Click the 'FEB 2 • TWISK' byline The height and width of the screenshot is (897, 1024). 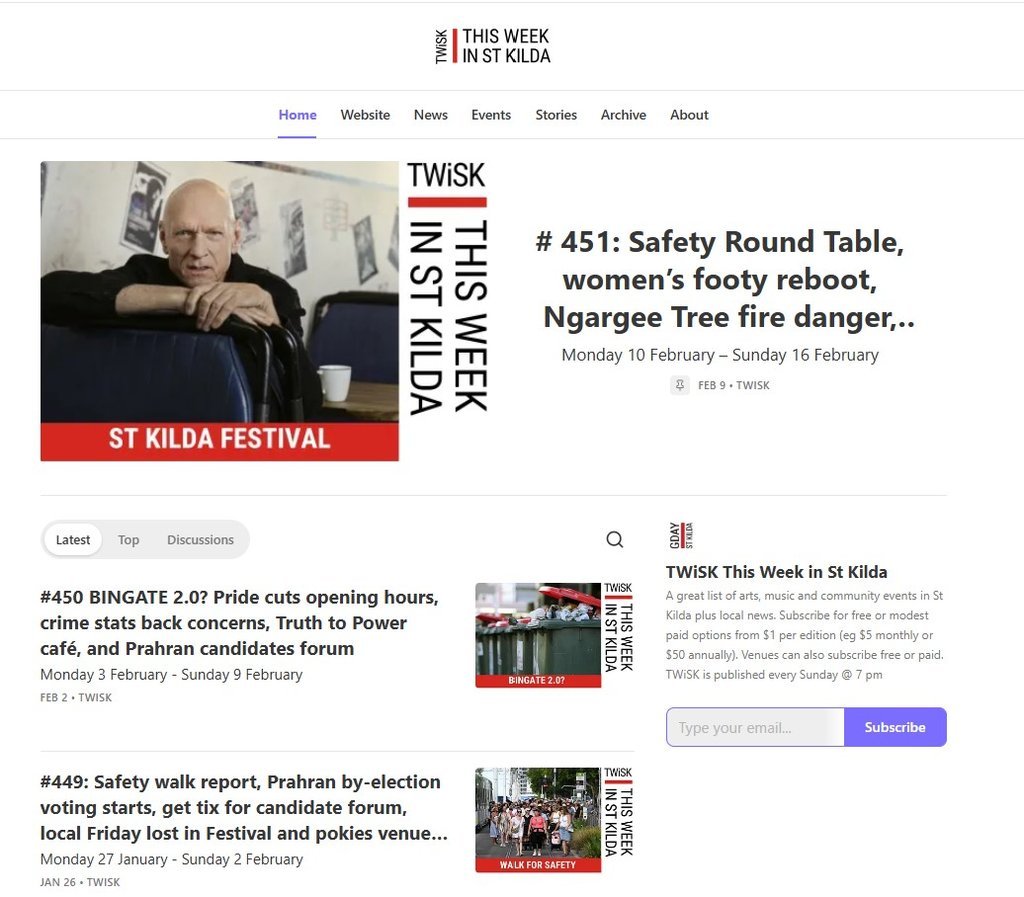click(x=76, y=697)
